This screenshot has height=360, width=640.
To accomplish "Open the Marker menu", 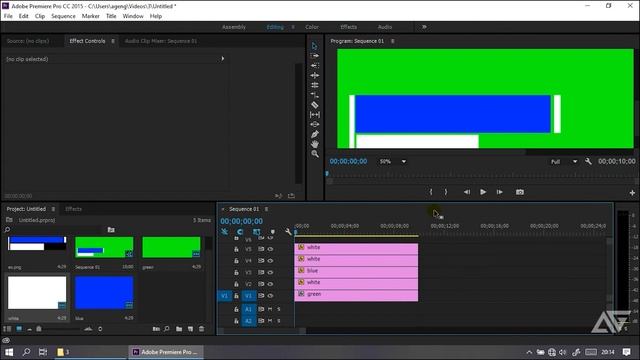I will (x=91, y=16).
